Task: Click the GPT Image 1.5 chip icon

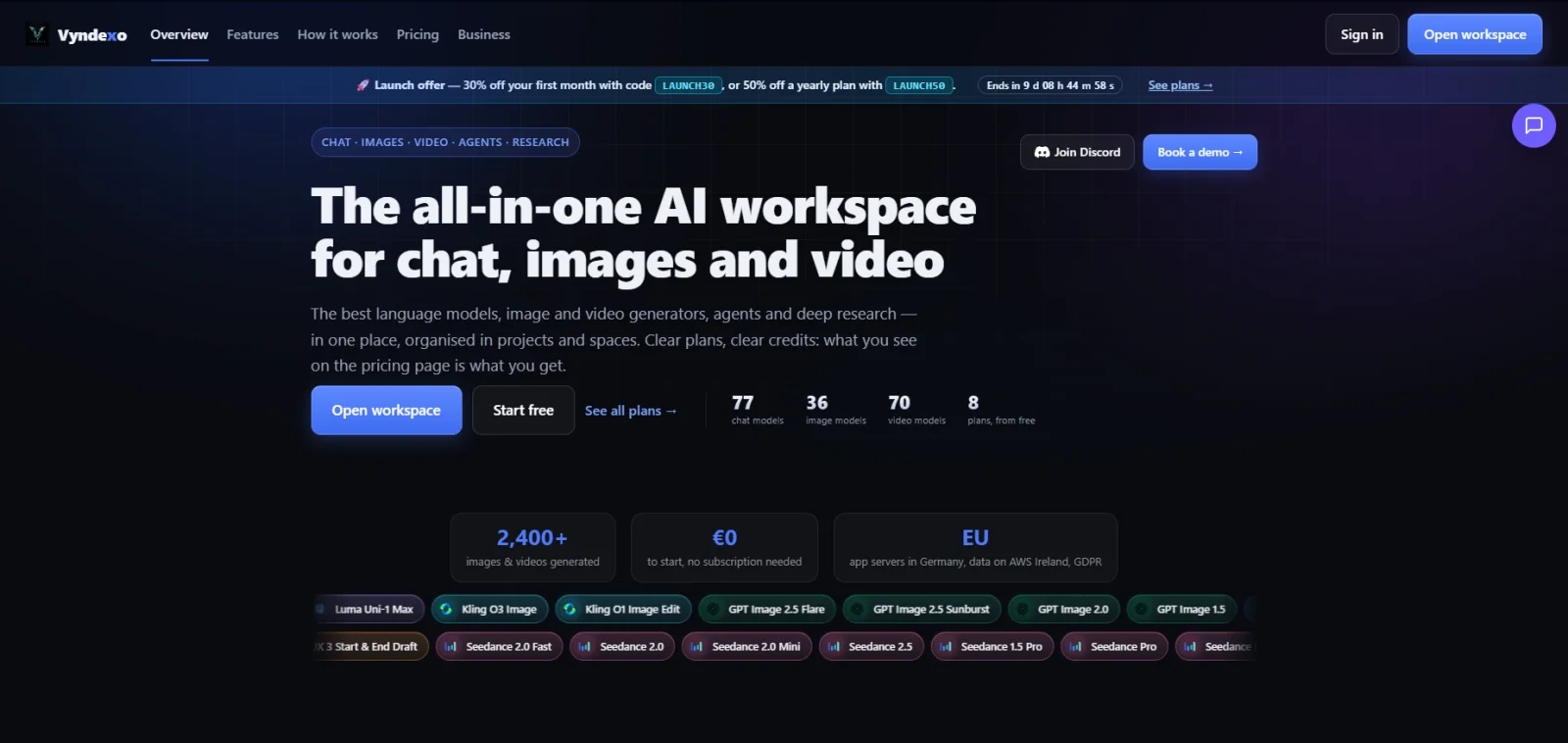Action: coord(1141,609)
